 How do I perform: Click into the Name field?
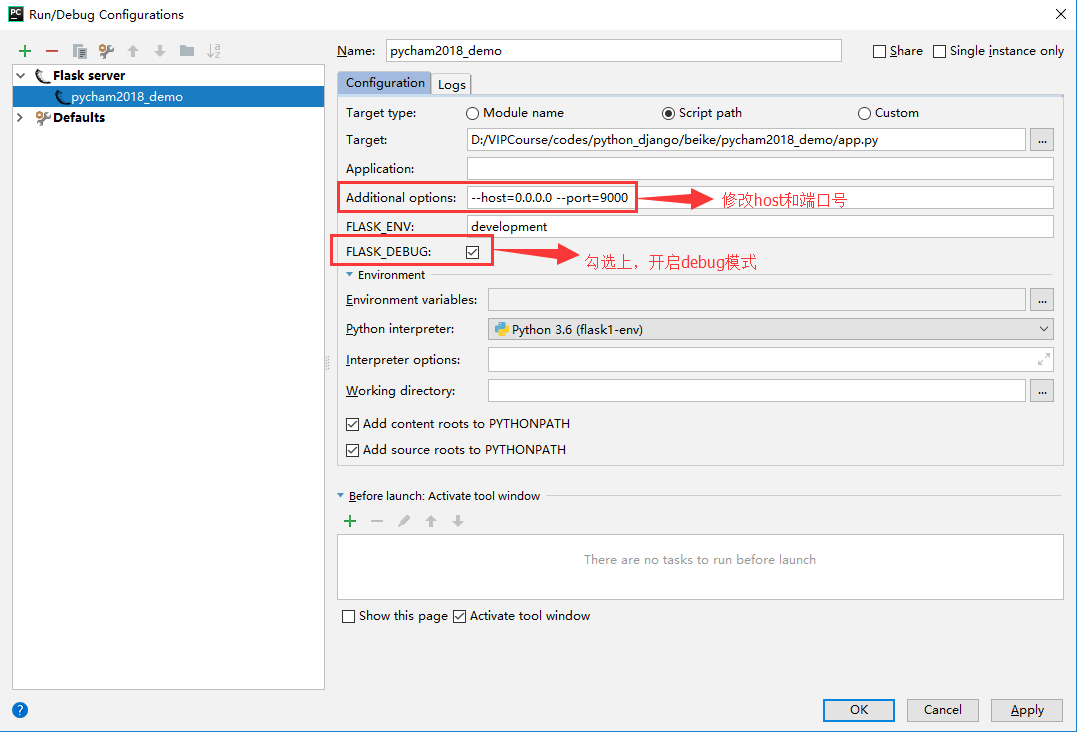click(613, 51)
